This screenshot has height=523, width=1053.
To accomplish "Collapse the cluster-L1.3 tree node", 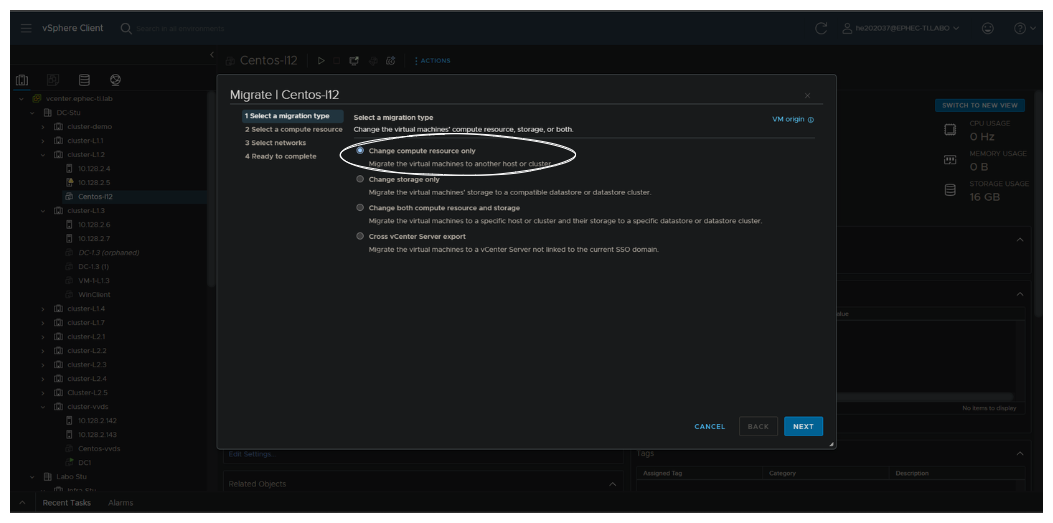I will coord(43,211).
